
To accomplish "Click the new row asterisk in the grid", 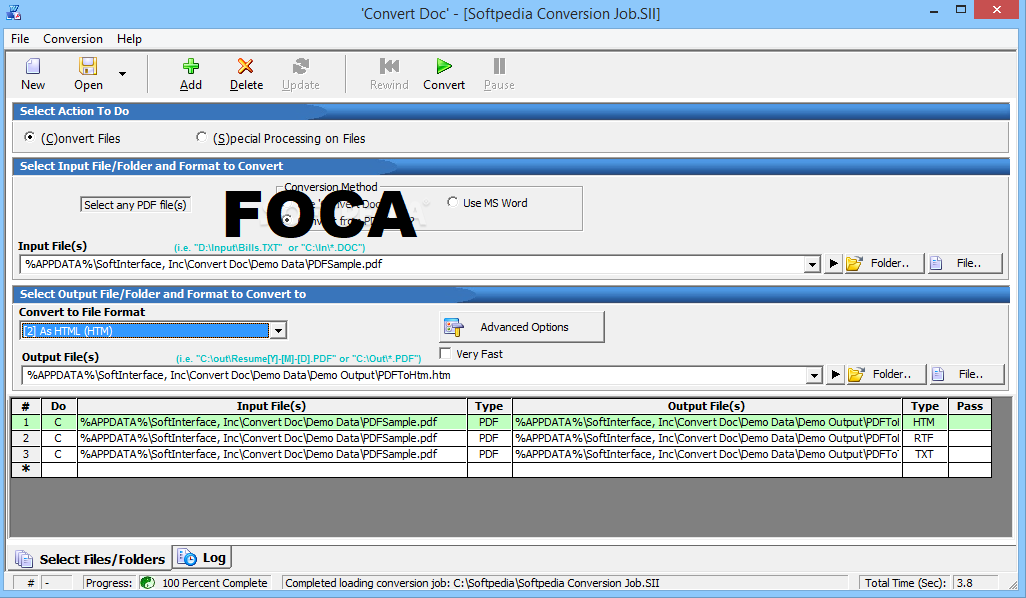I will [26, 469].
